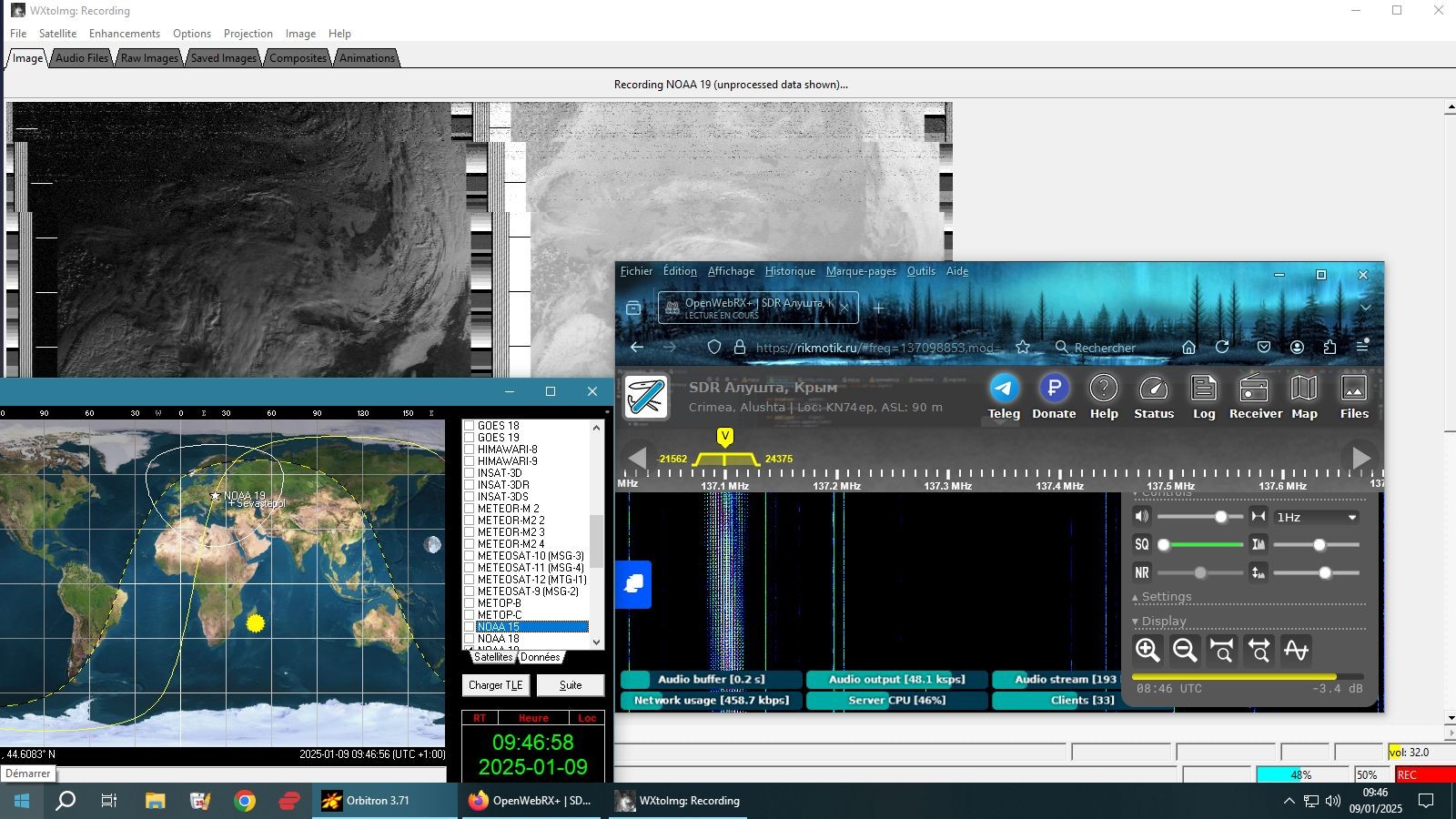The height and width of the screenshot is (819, 1456).
Task: Mute audio with the speaker button
Action: [x=1141, y=517]
